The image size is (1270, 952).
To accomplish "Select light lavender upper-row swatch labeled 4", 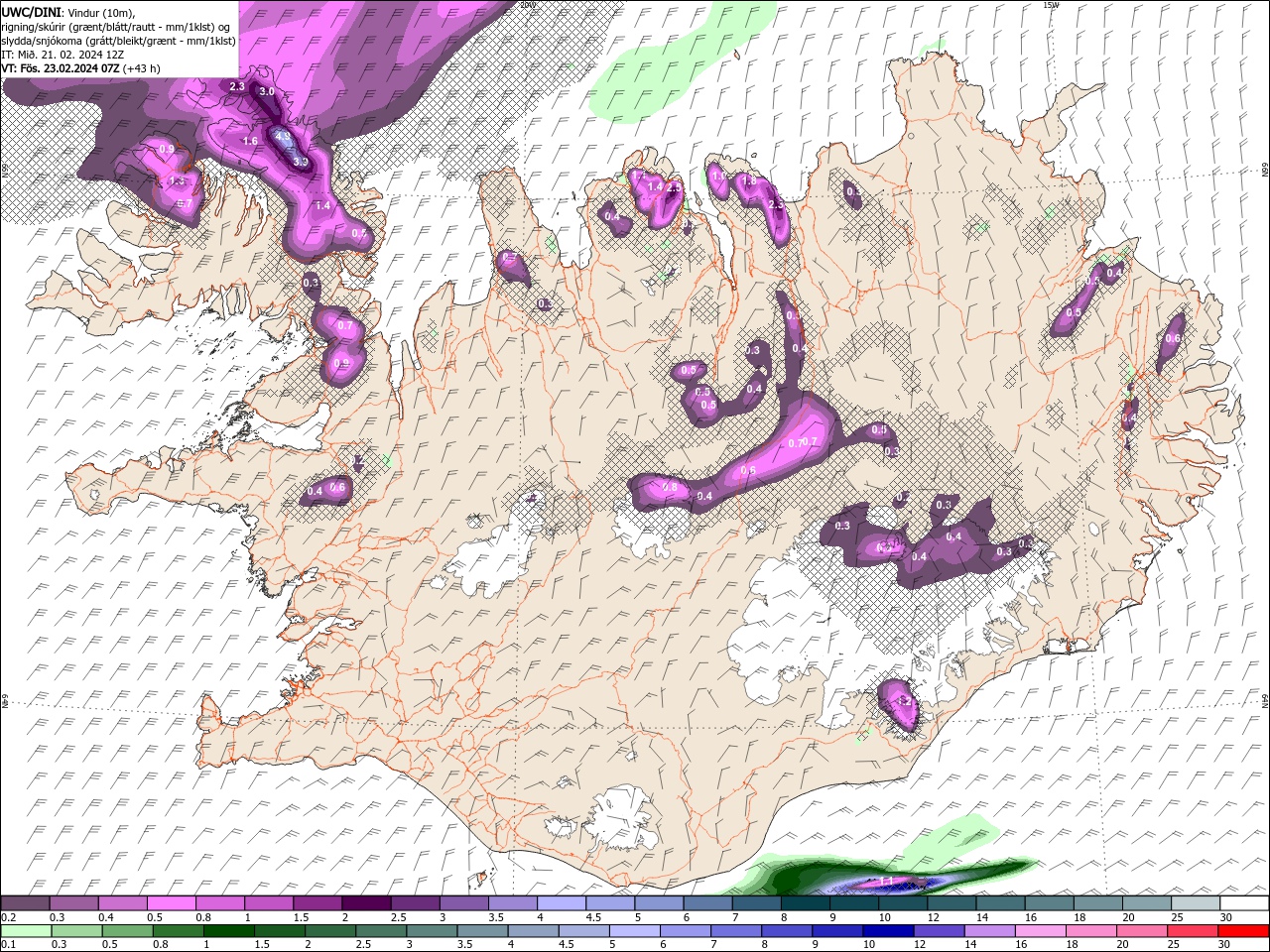I will pos(560,903).
